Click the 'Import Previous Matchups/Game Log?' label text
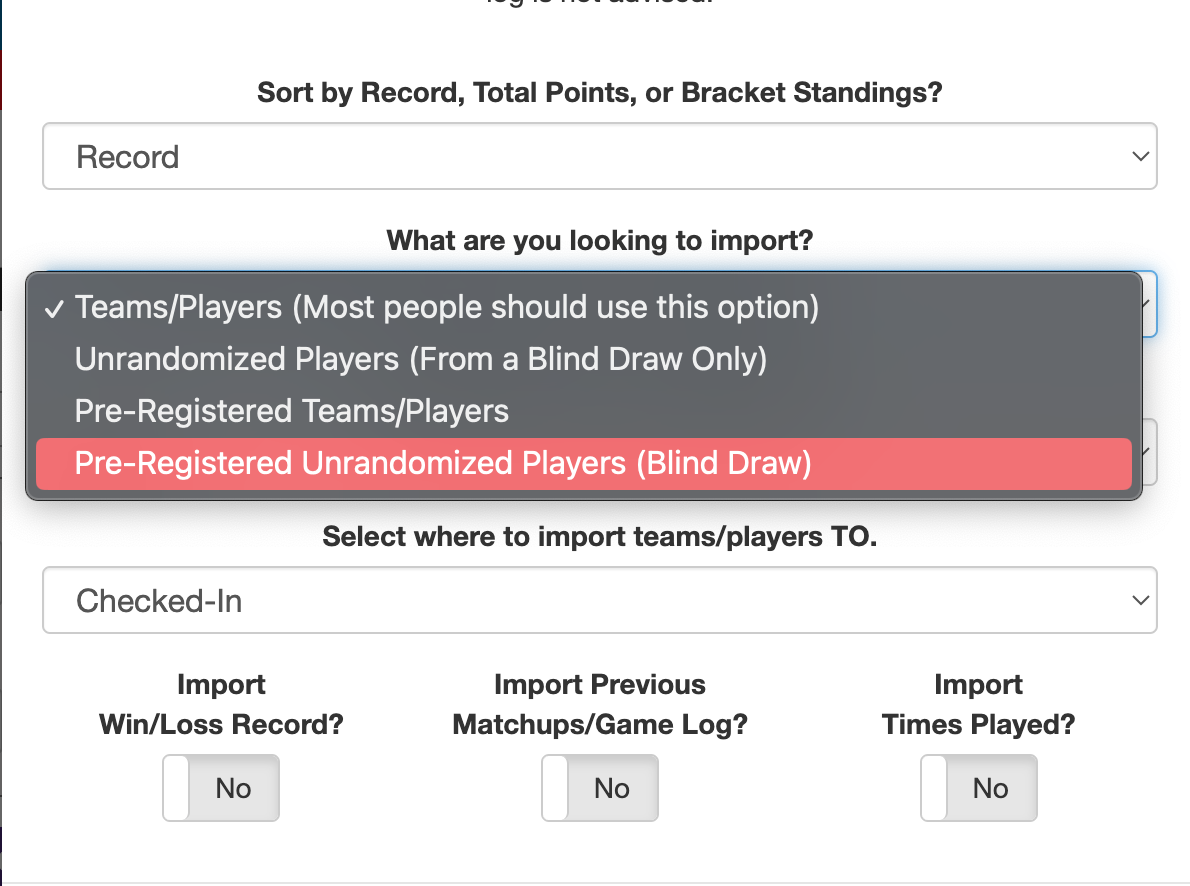The image size is (1190, 886). [x=600, y=705]
